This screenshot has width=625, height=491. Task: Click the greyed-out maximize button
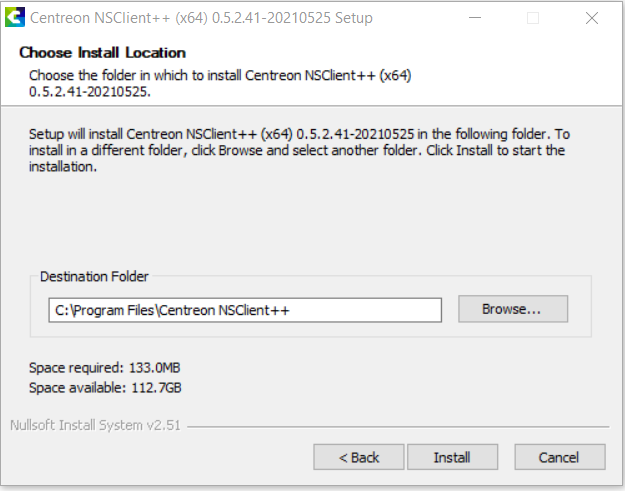click(x=533, y=18)
